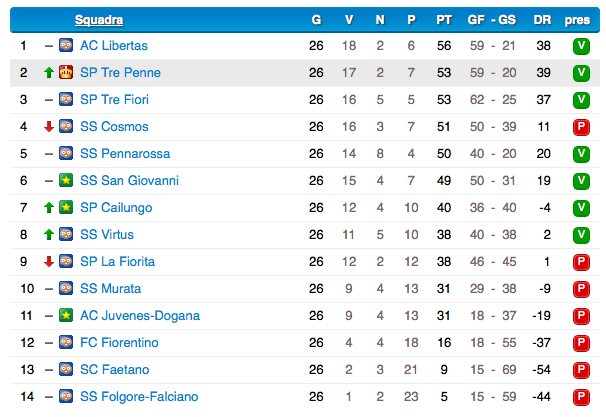Click the green V badge for SS Pennarossa

point(581,154)
